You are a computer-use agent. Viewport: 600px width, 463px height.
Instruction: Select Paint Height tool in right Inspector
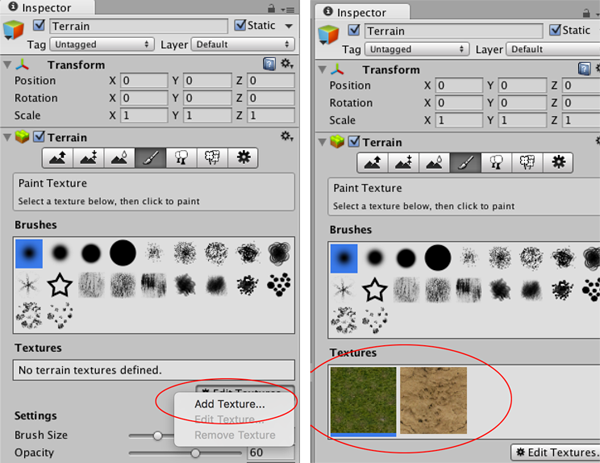point(404,163)
